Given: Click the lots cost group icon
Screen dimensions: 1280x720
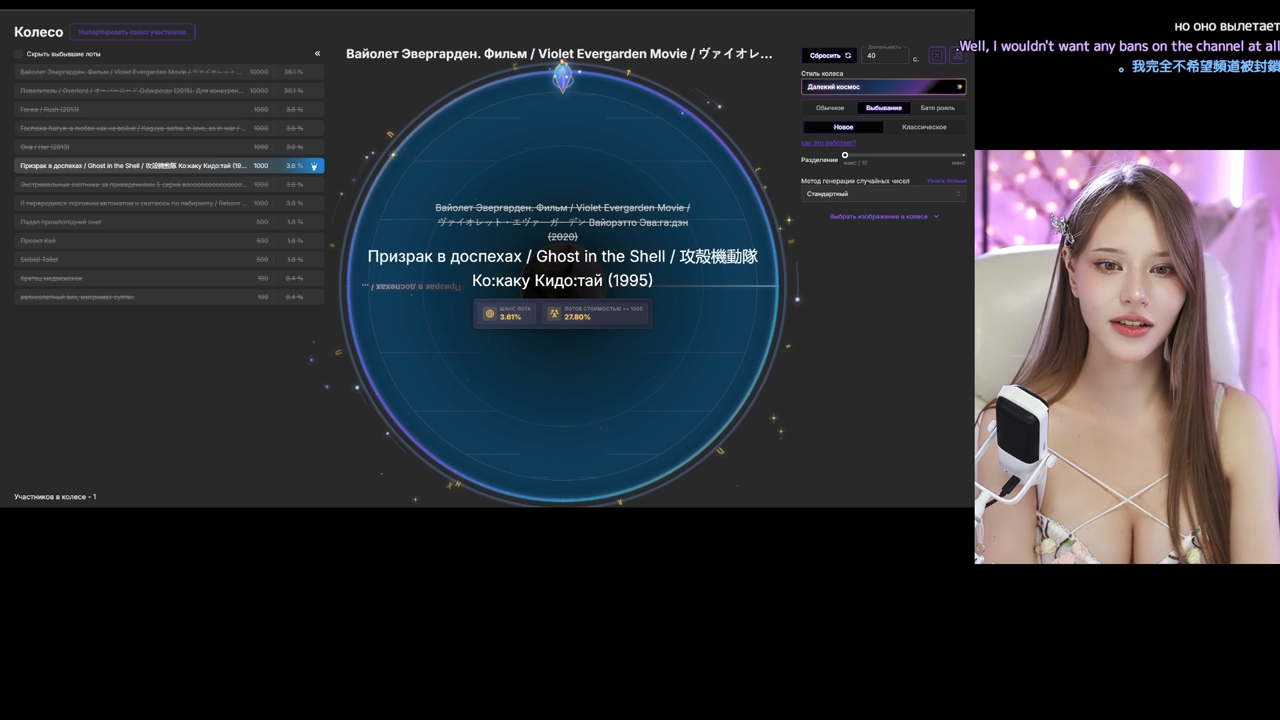Looking at the screenshot, I should pos(554,314).
